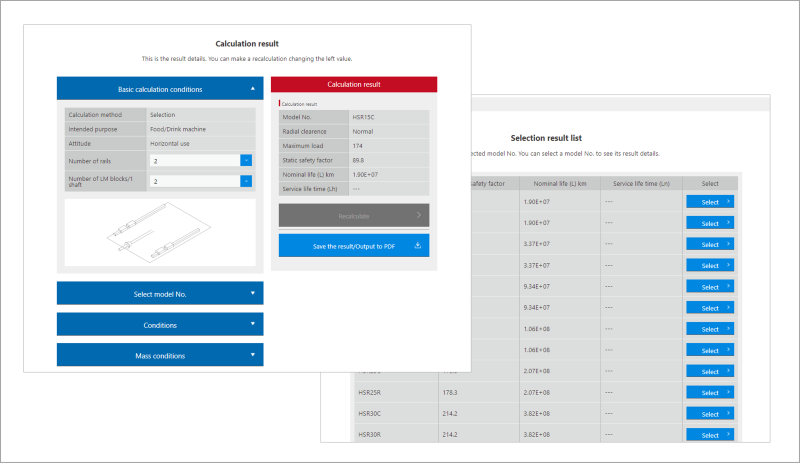Click the HSR15C model number value
Image resolution: width=800 pixels, height=463 pixels.
pyautogui.click(x=363, y=117)
